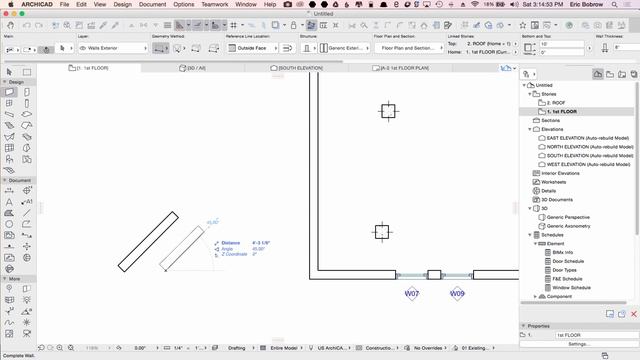
Task: Expand the Component folder in navigator
Action: click(x=535, y=297)
